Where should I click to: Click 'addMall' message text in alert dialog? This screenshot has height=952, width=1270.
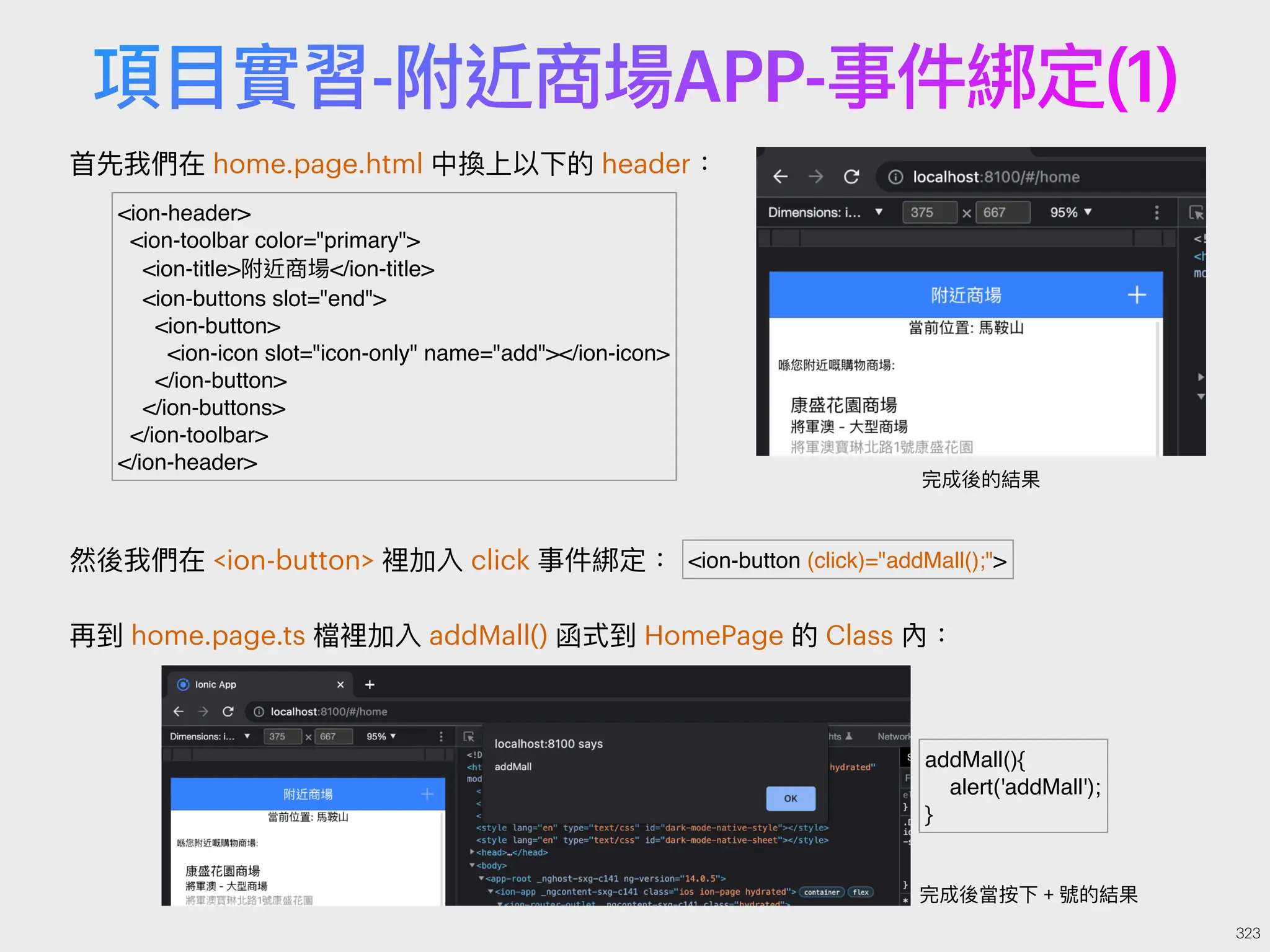tap(513, 767)
